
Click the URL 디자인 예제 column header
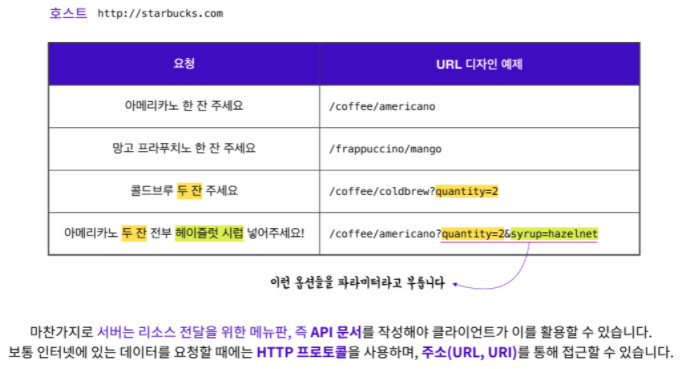(479, 64)
